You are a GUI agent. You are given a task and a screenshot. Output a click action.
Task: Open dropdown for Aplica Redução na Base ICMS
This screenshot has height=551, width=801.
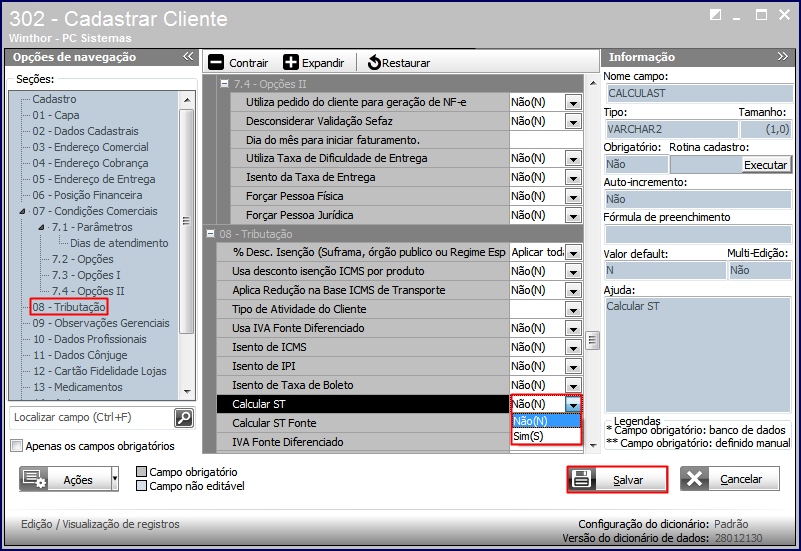pyautogui.click(x=573, y=291)
